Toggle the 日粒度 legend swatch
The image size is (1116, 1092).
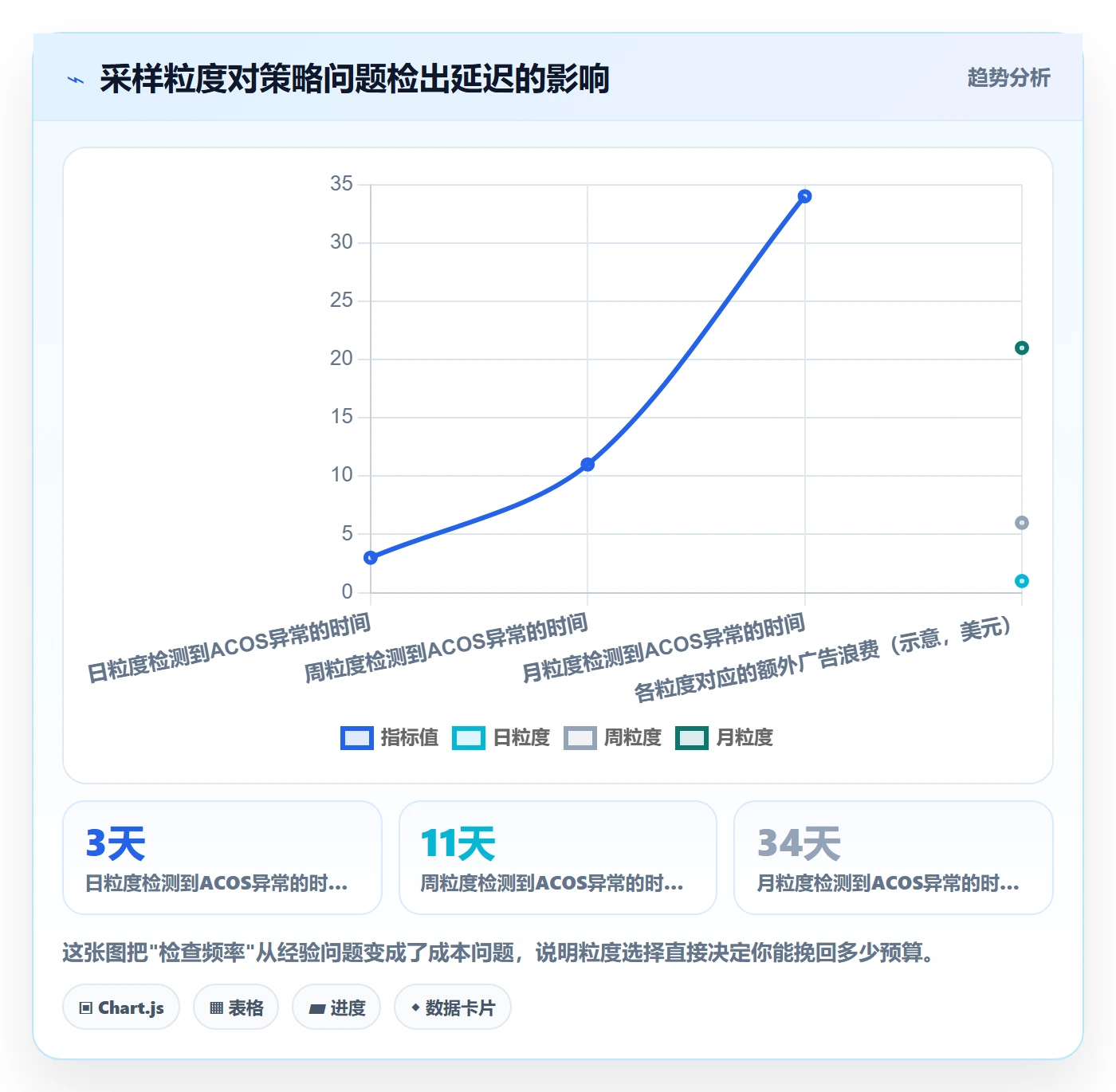click(x=468, y=738)
